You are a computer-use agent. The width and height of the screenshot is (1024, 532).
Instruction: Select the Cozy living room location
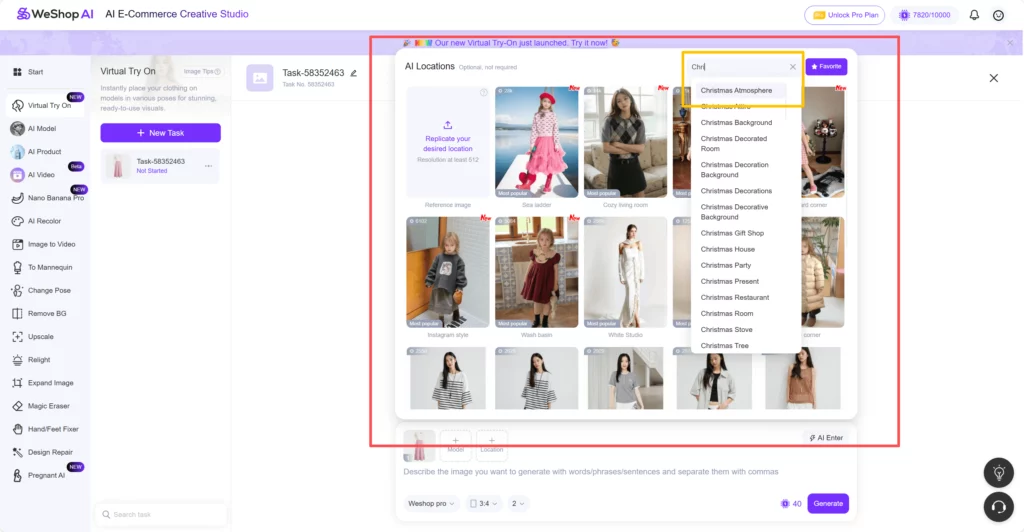pos(625,142)
